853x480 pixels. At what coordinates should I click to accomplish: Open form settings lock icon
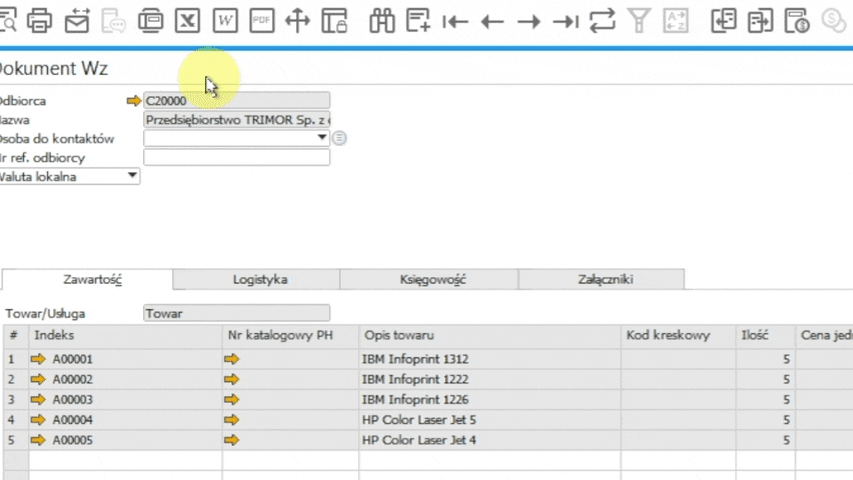click(x=334, y=21)
